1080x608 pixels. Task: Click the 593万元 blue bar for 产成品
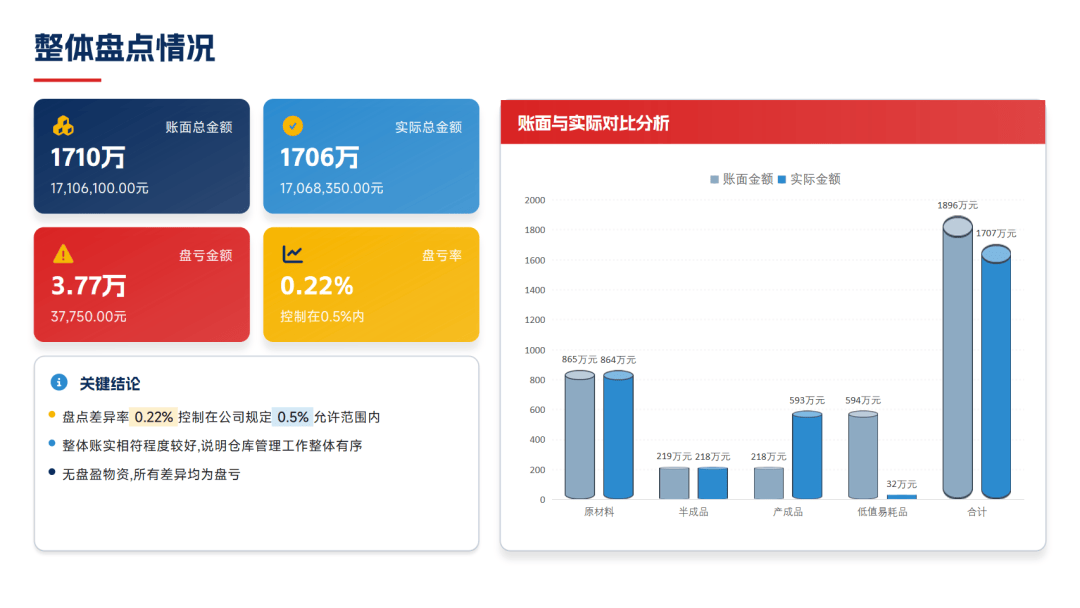point(806,455)
